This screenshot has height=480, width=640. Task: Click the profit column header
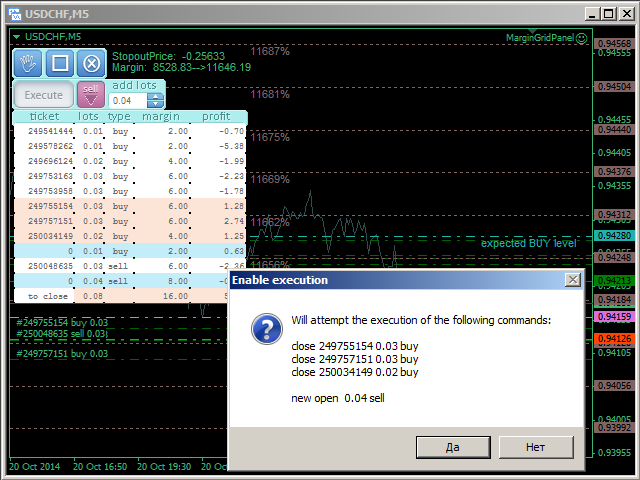[x=216, y=117]
